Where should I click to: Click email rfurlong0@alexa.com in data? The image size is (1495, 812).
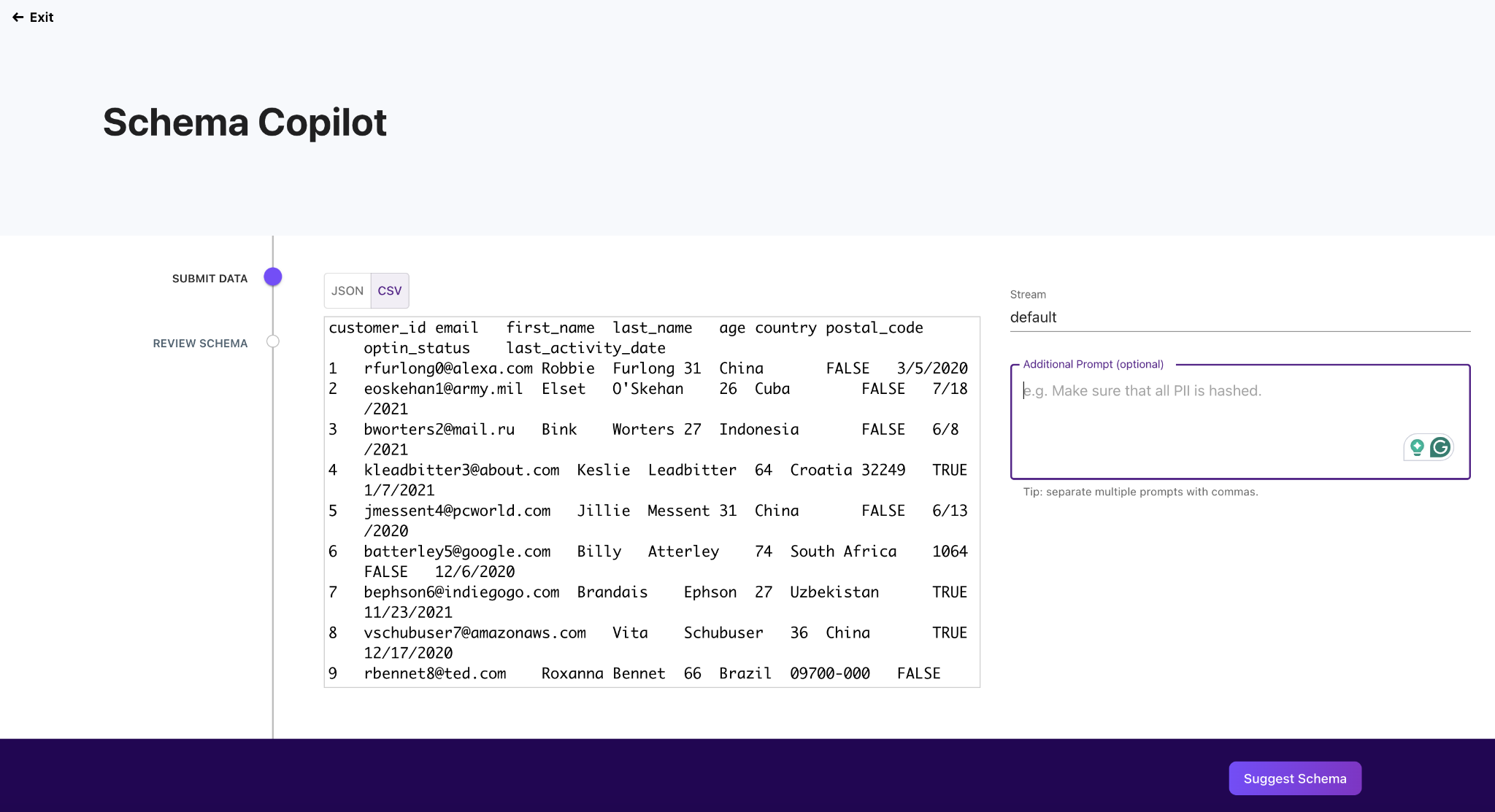tap(448, 368)
